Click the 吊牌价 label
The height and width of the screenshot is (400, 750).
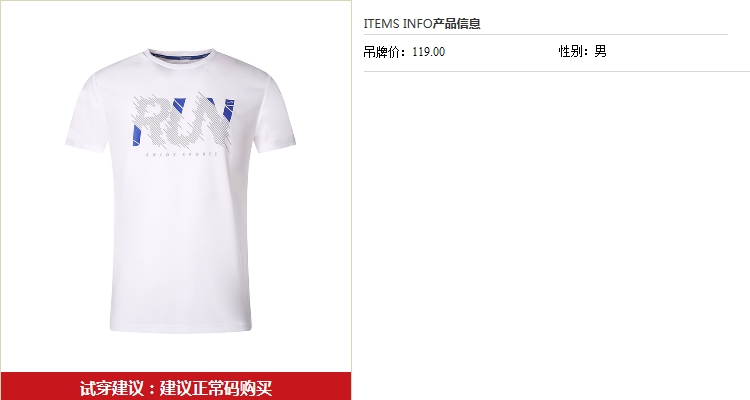tap(384, 52)
